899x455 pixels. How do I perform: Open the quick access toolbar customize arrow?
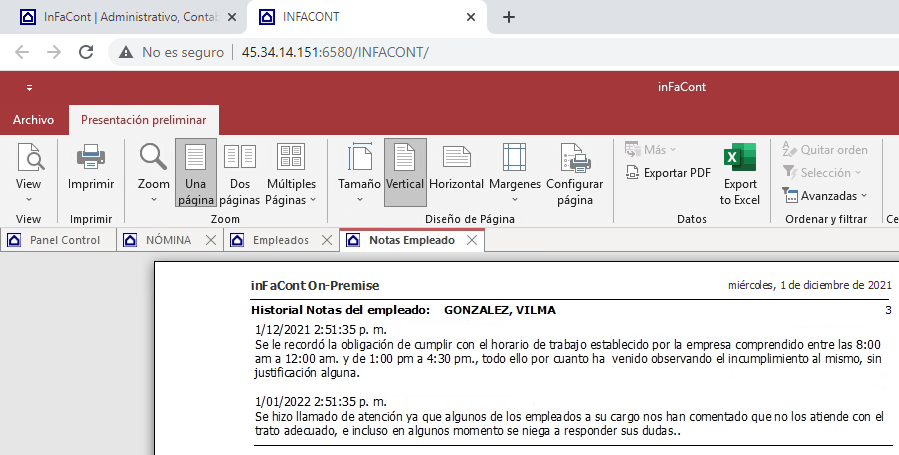pyautogui.click(x=29, y=88)
